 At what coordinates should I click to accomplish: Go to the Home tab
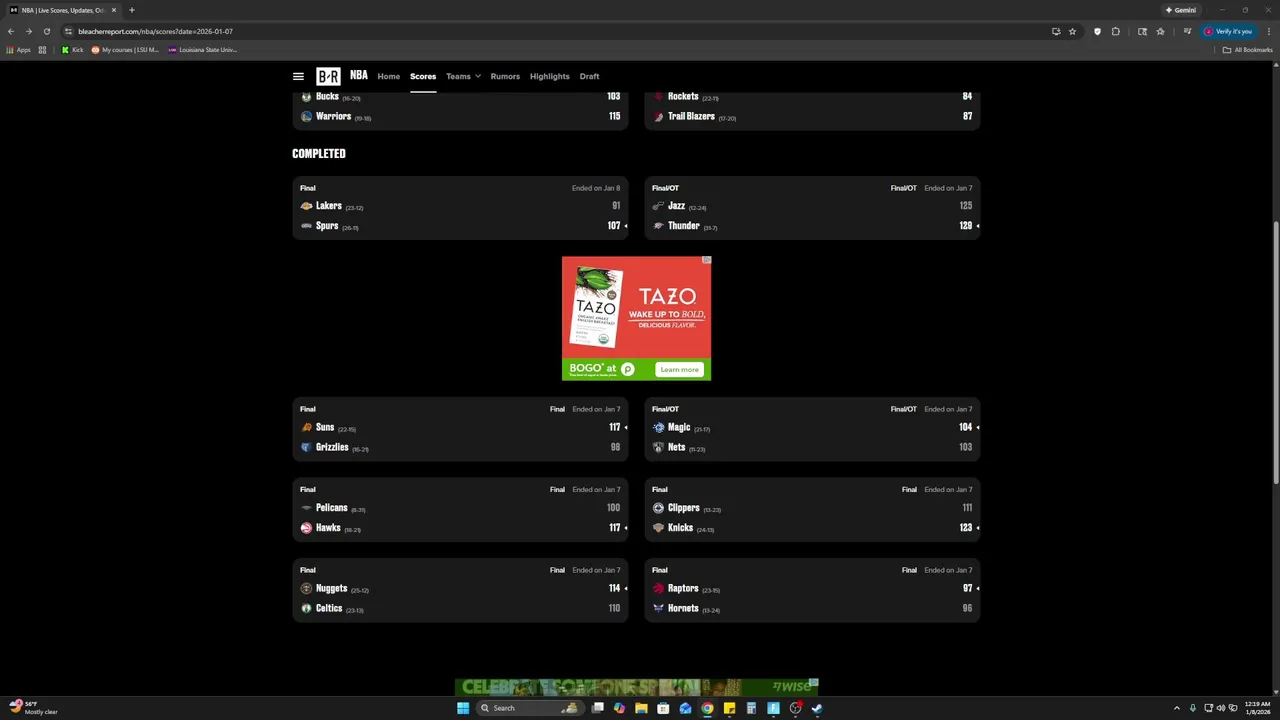click(388, 76)
